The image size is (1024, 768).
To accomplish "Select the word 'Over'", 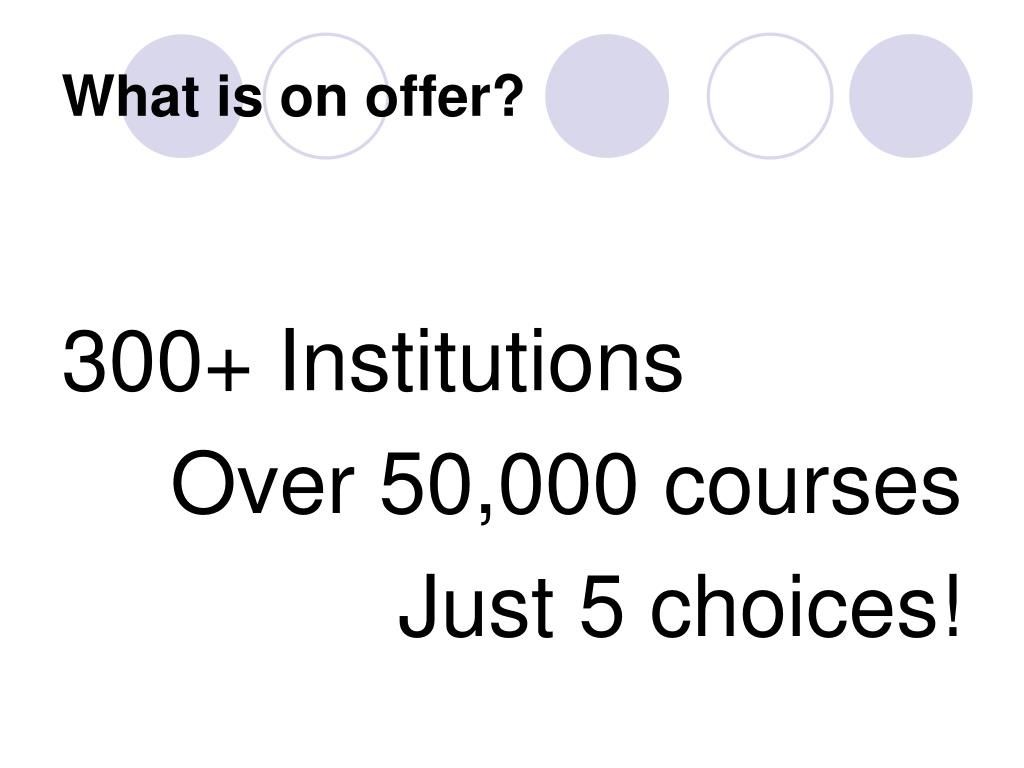I will 263,483.
